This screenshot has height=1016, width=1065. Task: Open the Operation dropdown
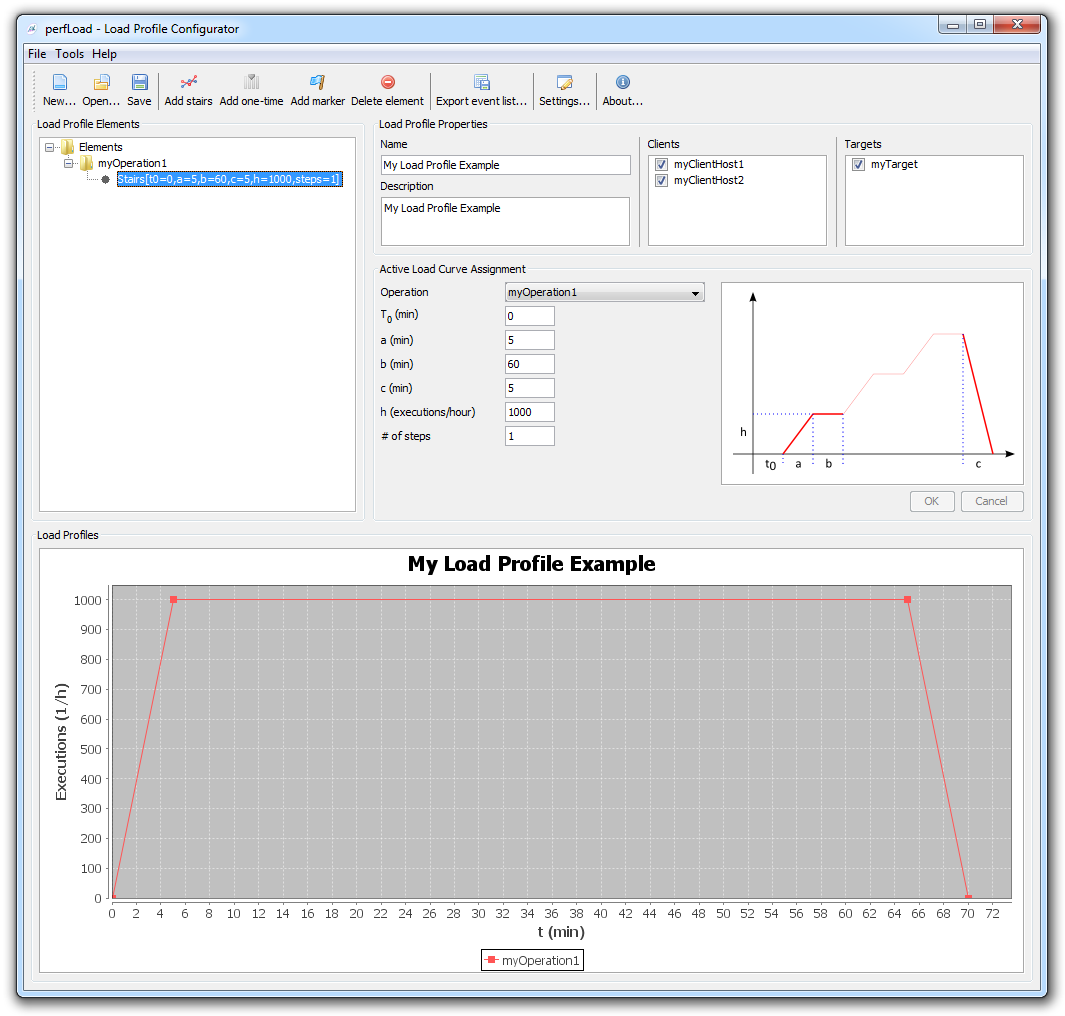604,292
